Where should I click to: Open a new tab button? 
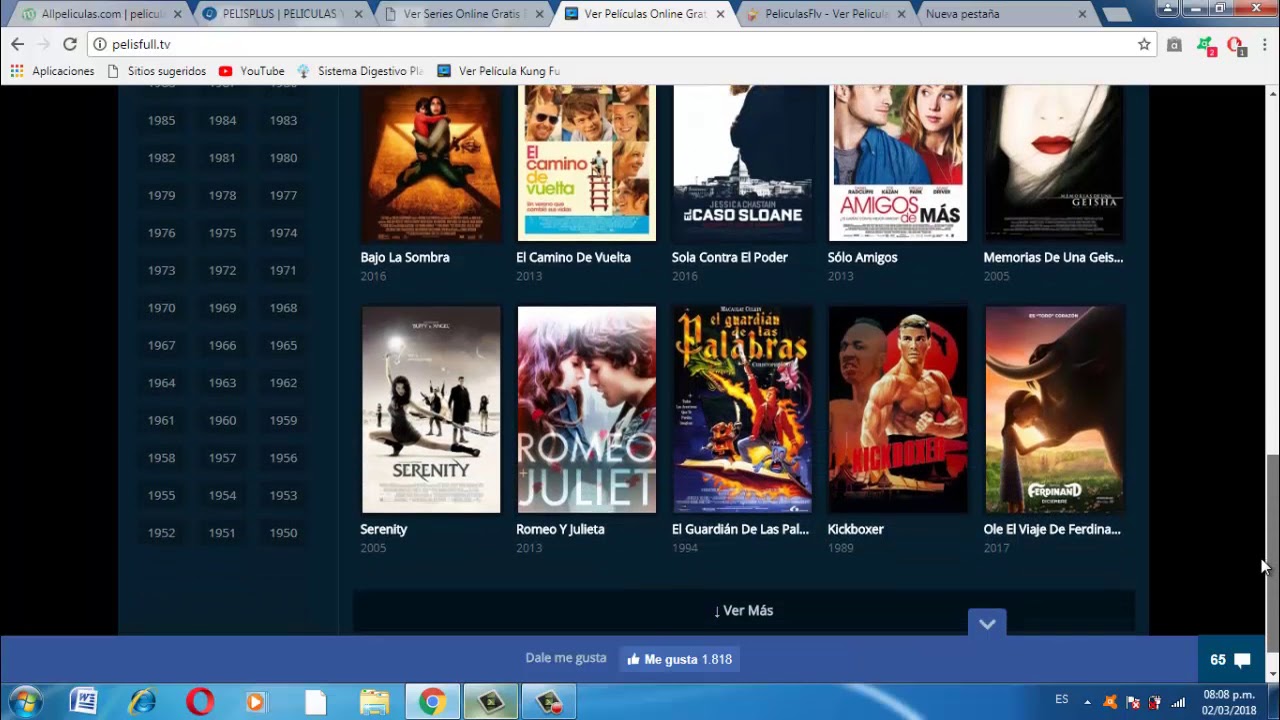tap(1116, 14)
